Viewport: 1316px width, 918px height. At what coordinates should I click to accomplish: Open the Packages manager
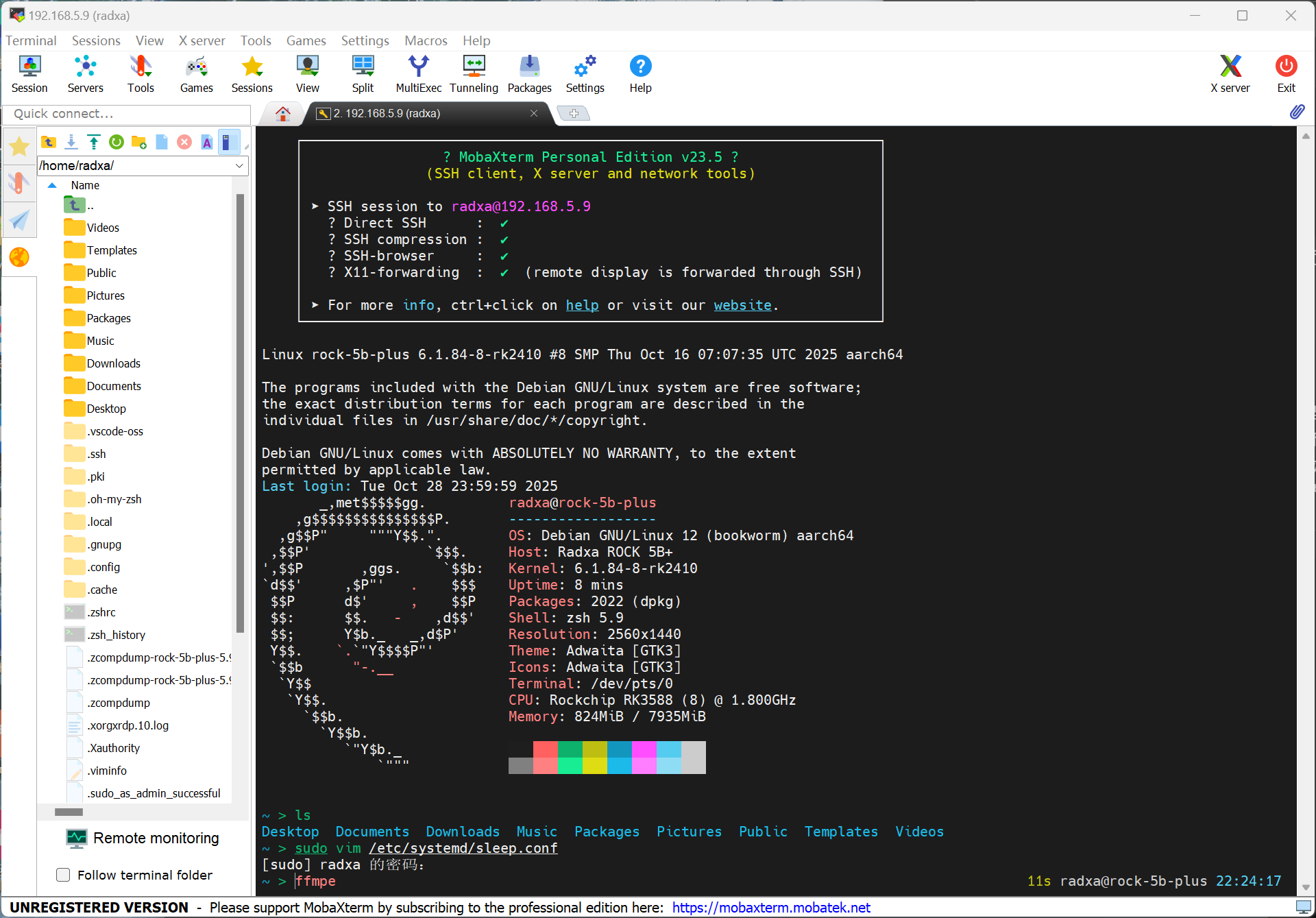click(x=529, y=73)
